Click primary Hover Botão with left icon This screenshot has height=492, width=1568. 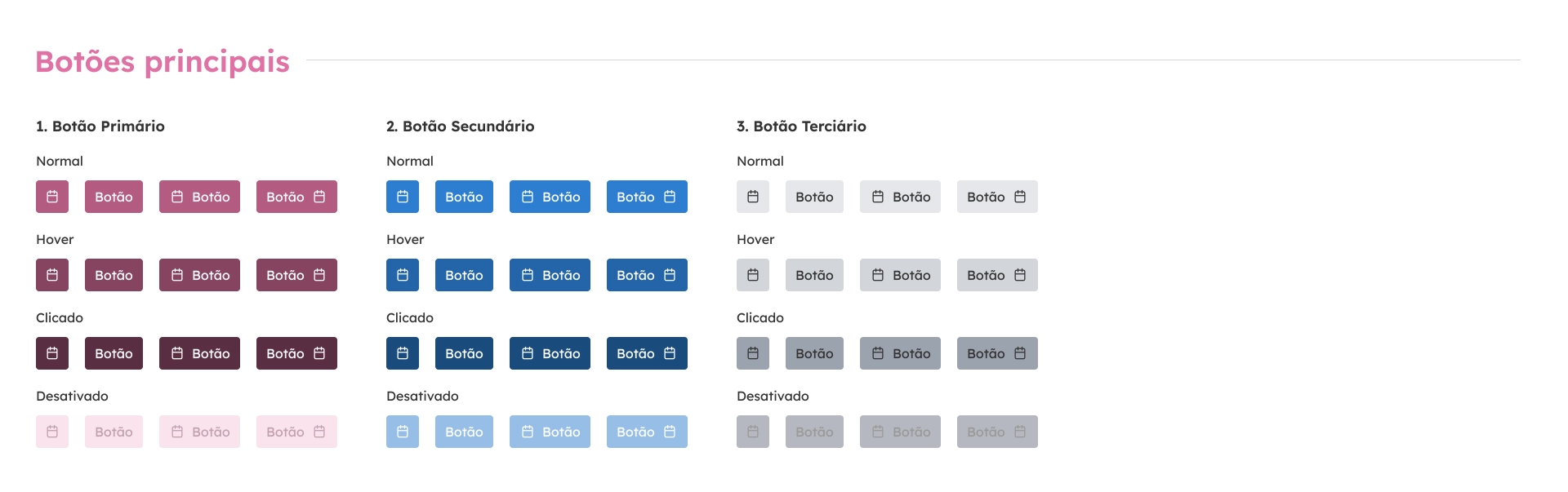point(199,275)
